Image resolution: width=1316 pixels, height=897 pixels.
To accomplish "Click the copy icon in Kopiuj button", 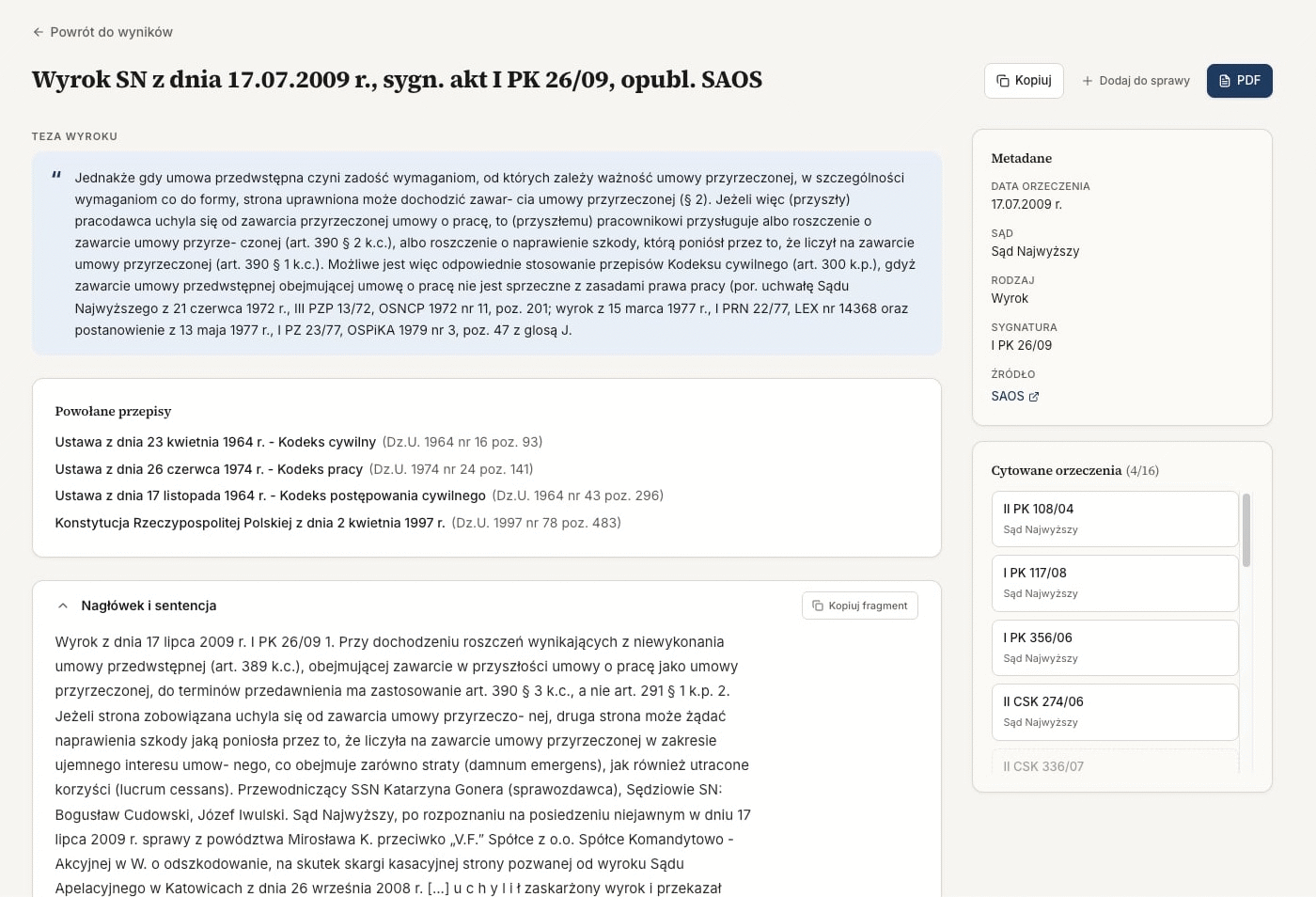I will pos(1003,81).
